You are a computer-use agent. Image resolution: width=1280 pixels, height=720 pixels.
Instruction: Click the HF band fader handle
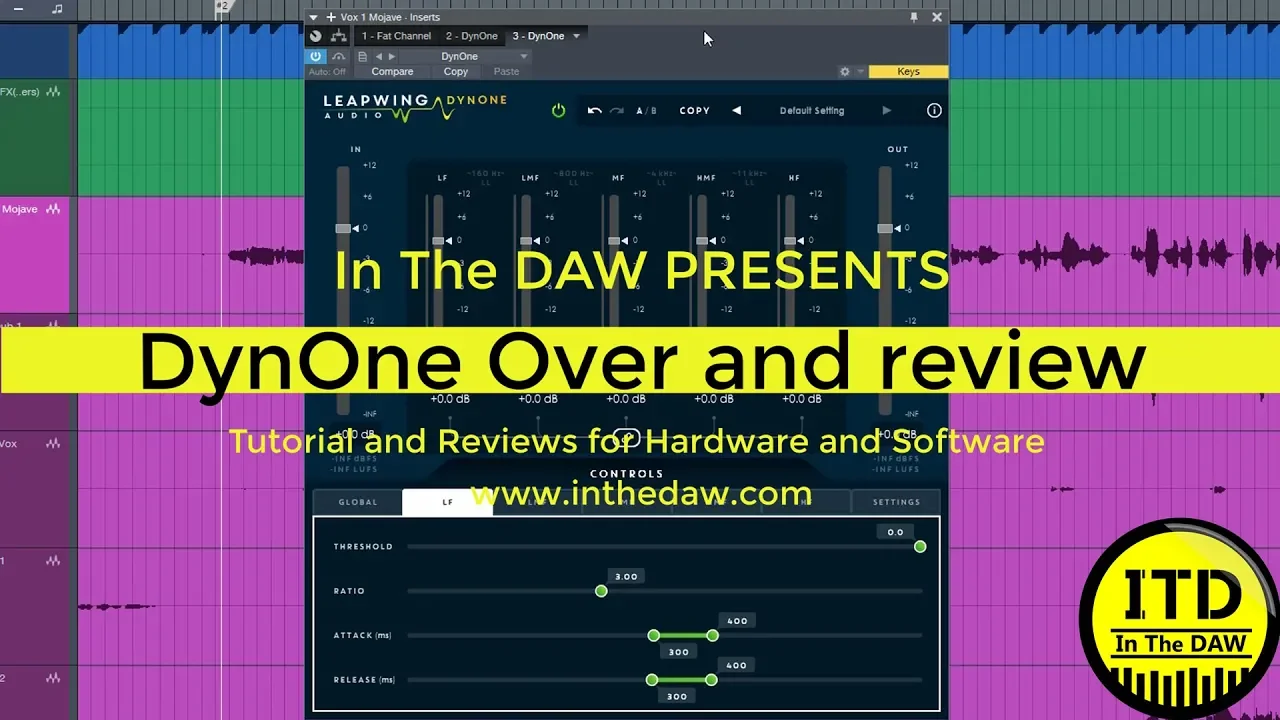pos(790,241)
